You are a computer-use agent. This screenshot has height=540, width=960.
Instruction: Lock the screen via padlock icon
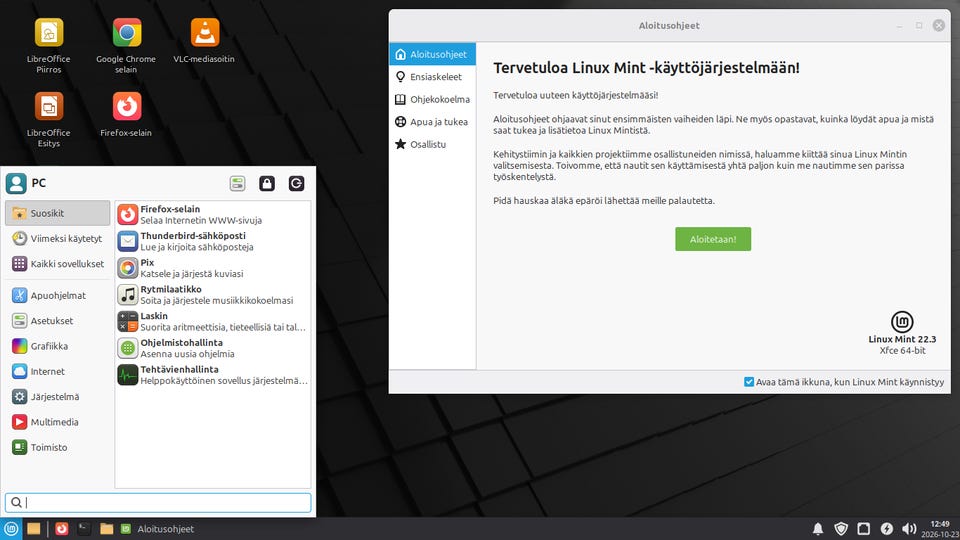point(267,183)
